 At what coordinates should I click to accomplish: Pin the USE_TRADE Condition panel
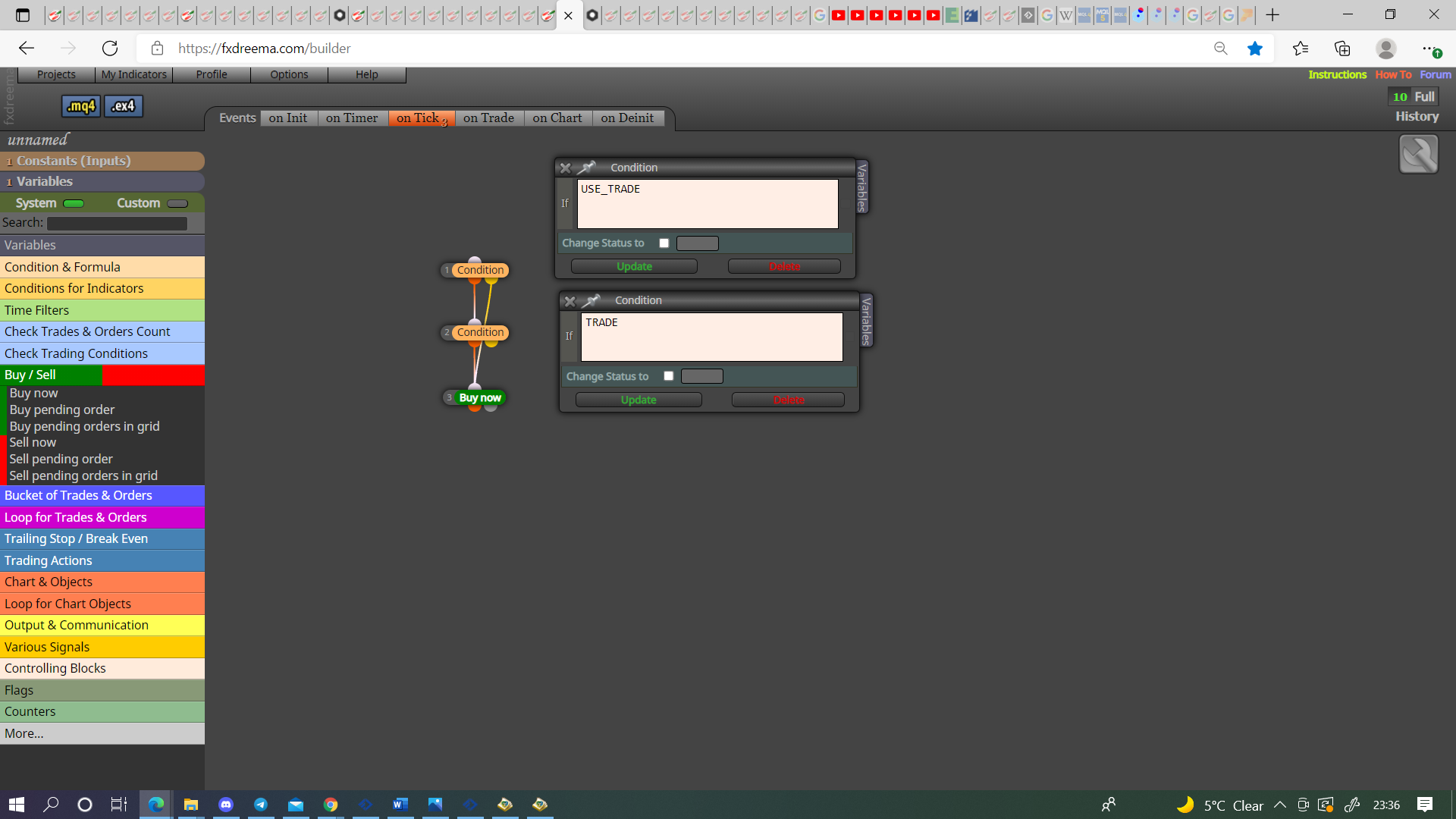click(587, 168)
